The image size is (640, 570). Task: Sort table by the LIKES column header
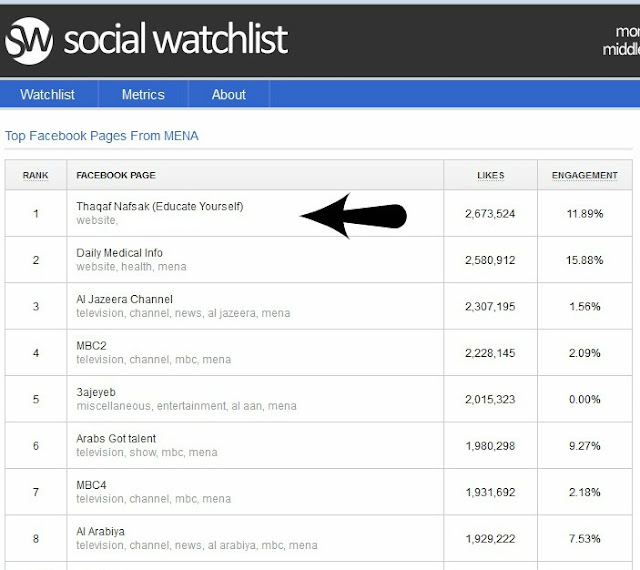[x=491, y=175]
